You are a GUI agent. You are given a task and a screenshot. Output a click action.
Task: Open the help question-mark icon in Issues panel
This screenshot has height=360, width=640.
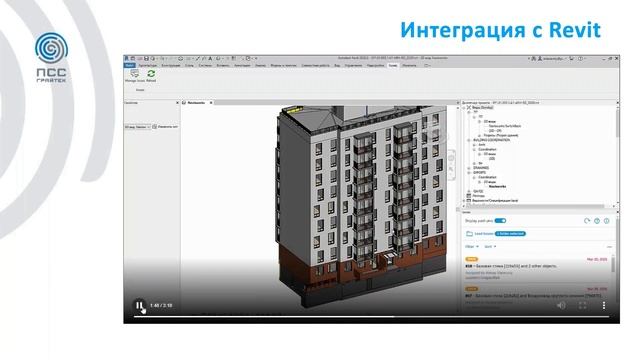point(597,221)
